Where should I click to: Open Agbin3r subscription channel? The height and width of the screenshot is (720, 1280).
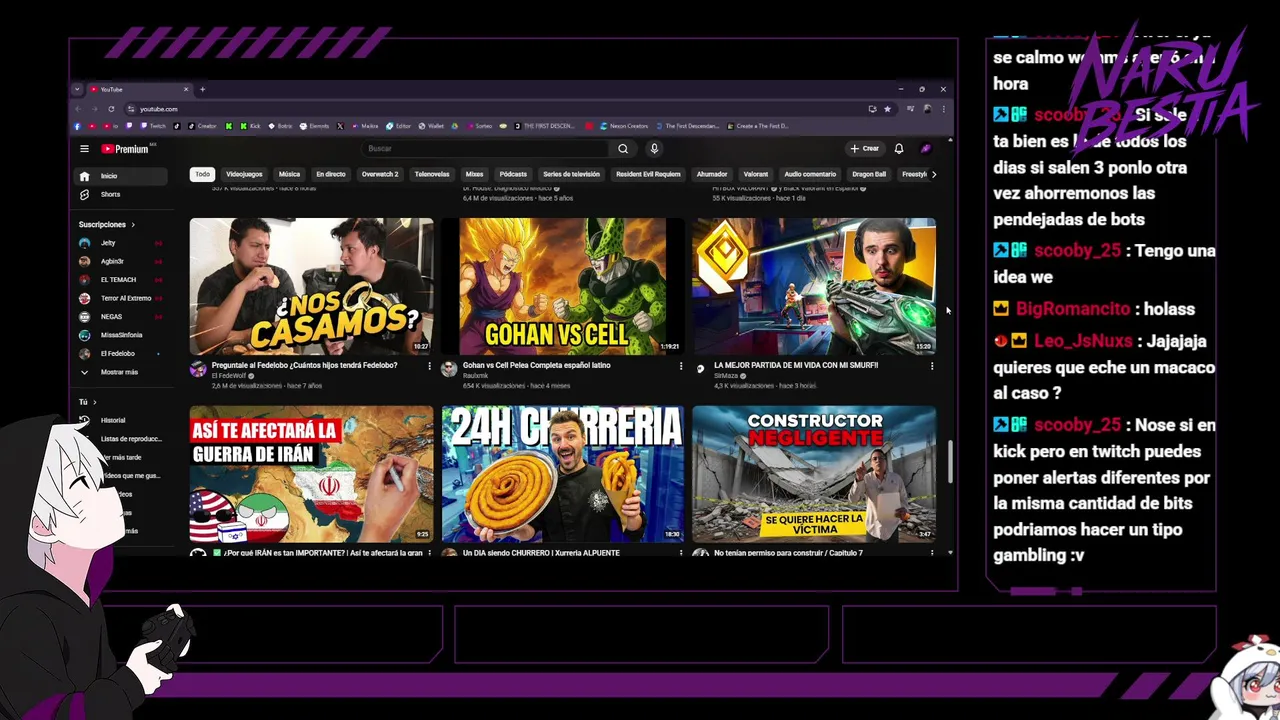(x=121, y=261)
